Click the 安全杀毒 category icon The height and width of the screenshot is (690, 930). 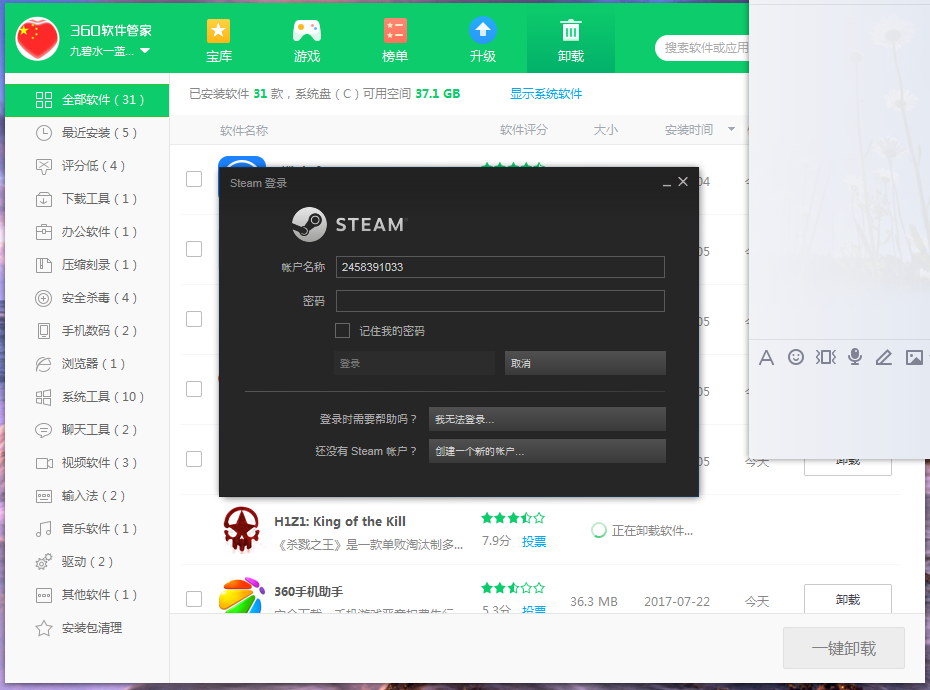43,298
